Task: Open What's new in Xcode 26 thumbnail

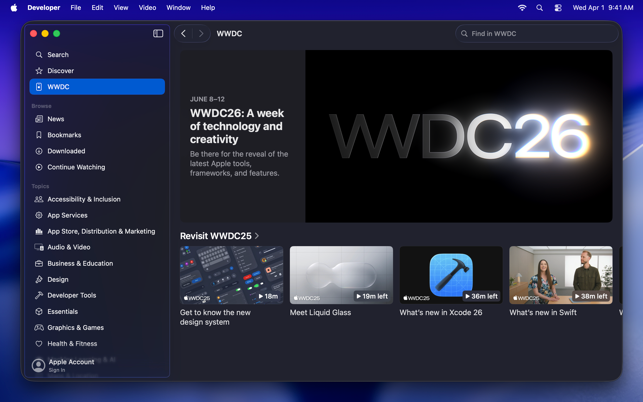Action: coord(451,275)
